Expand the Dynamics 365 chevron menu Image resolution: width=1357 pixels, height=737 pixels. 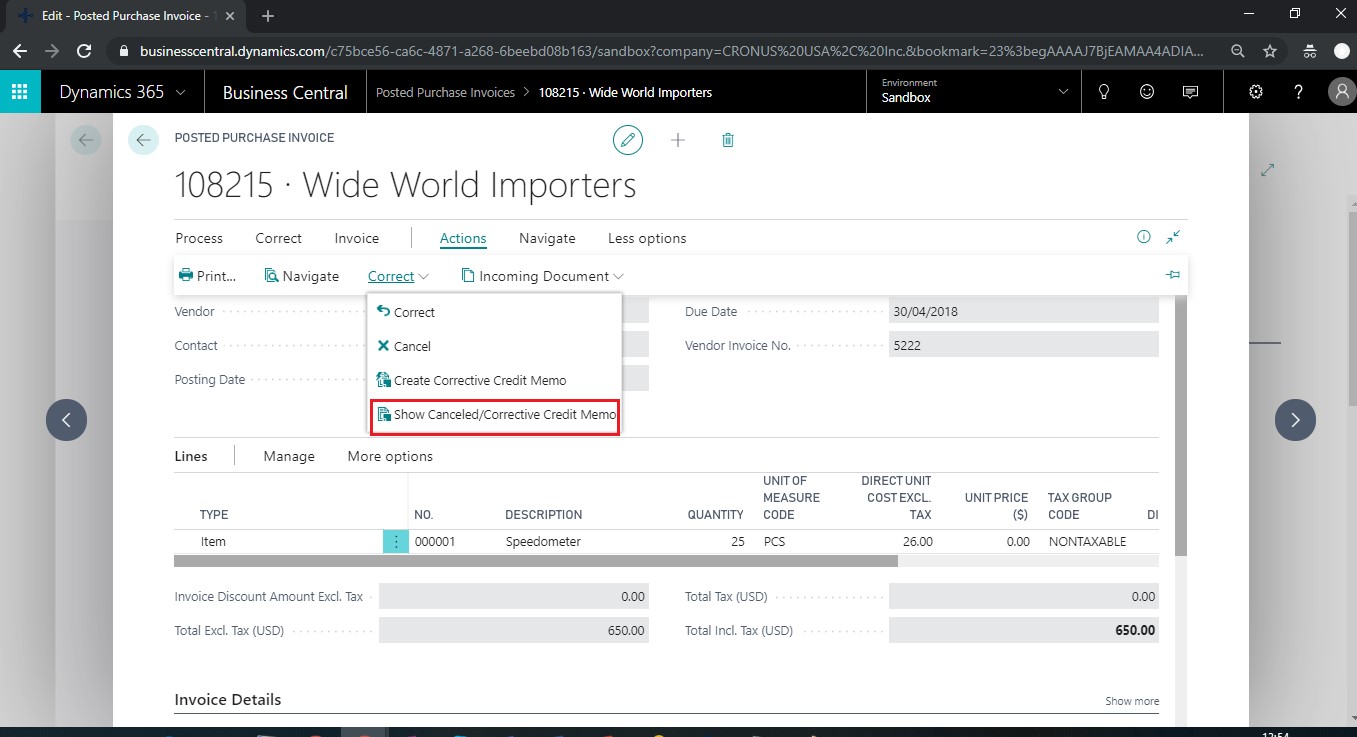point(180,92)
